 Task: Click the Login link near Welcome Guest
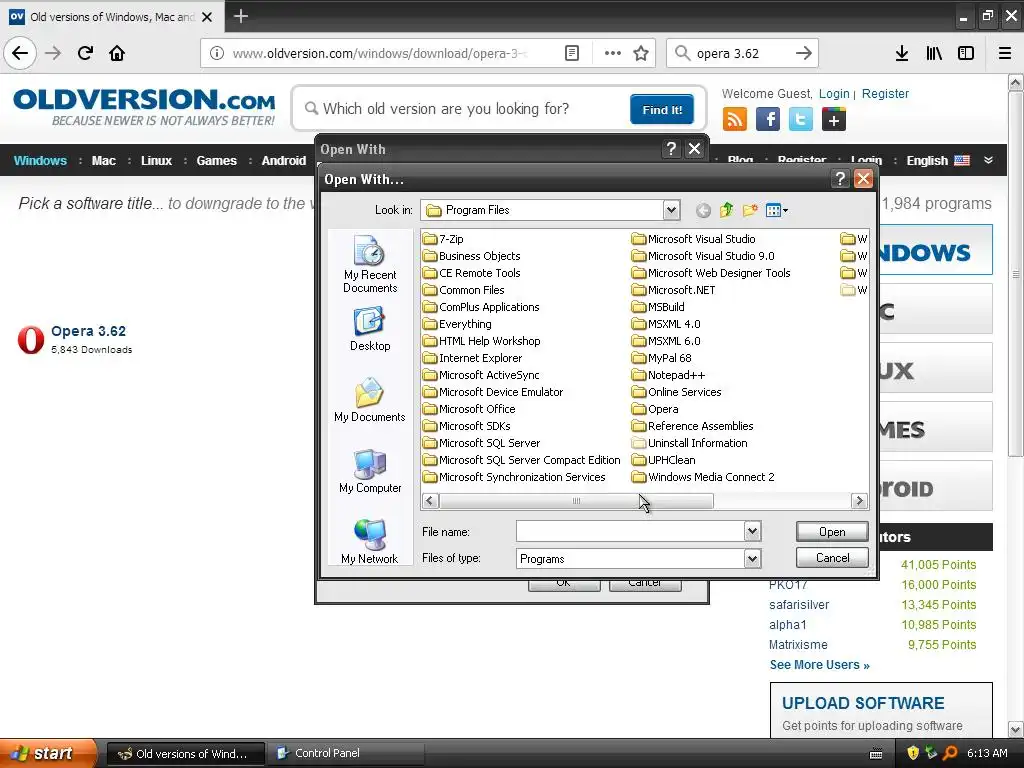point(834,93)
